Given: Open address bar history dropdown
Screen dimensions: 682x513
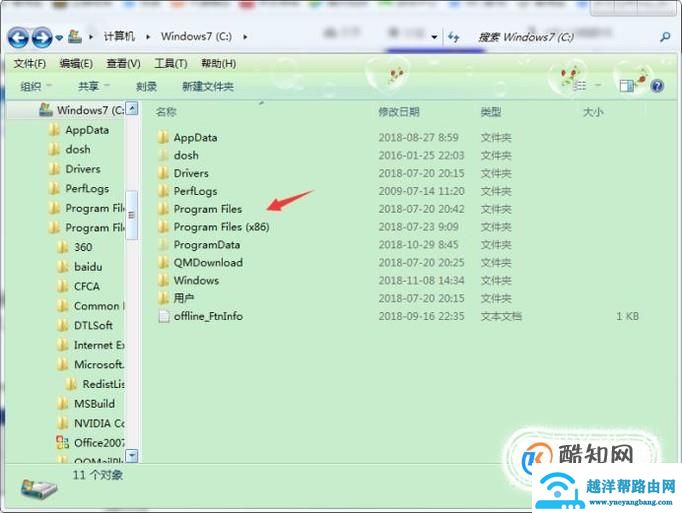Looking at the screenshot, I should pyautogui.click(x=434, y=37).
